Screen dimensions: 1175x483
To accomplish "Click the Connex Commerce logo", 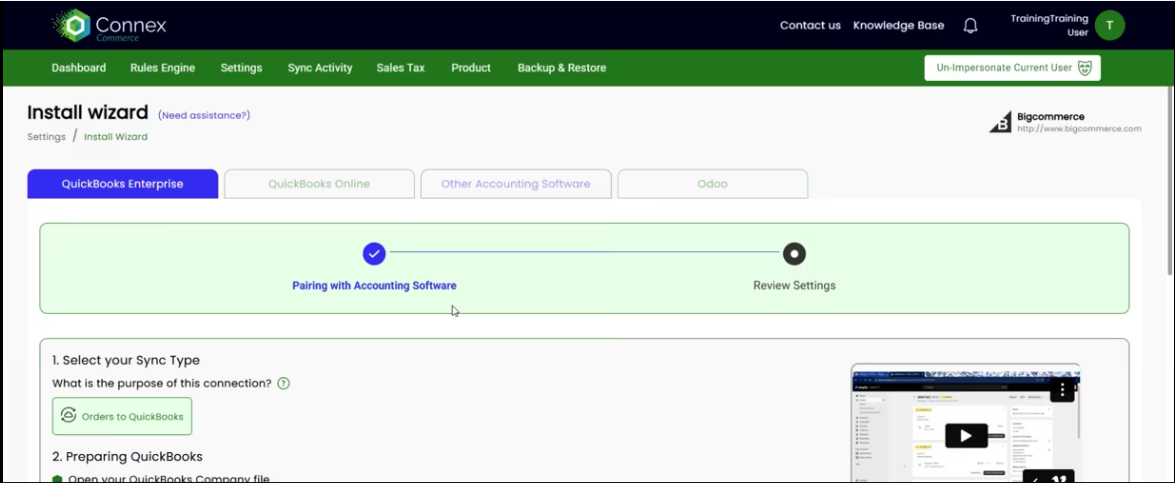I will click(x=109, y=25).
